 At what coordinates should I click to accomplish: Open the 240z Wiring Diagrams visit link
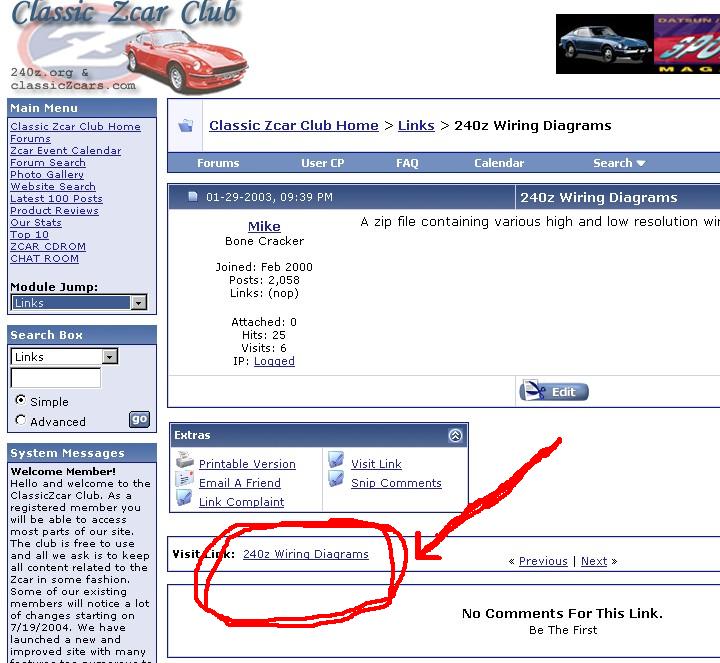[x=306, y=554]
